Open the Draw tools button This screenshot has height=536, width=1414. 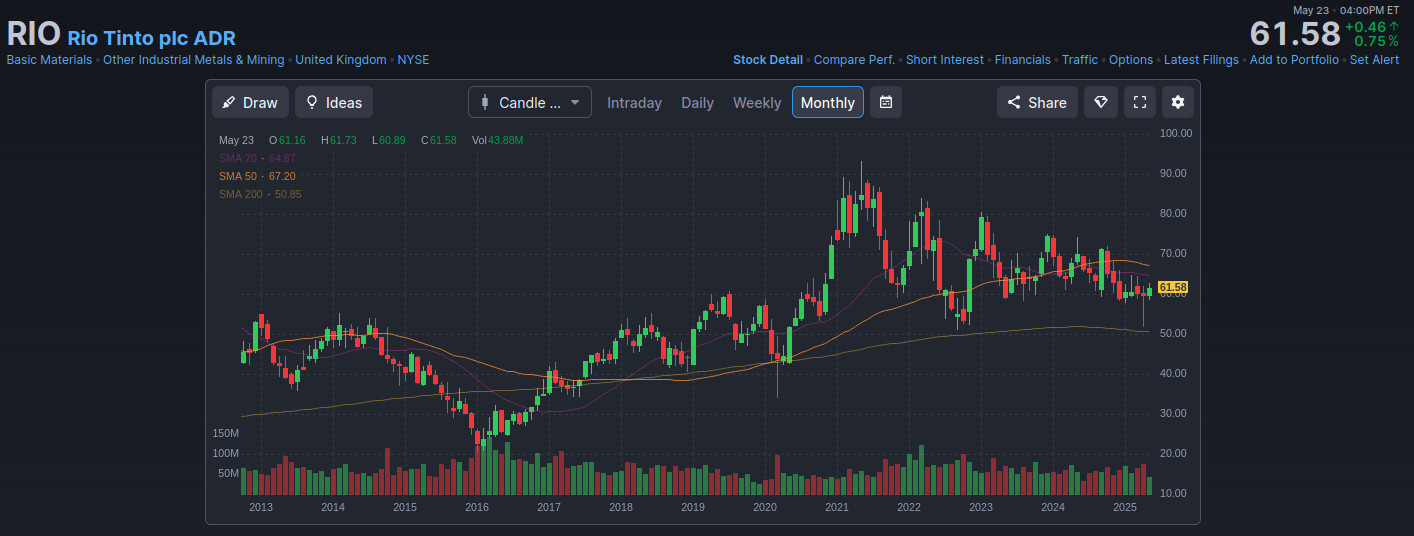click(250, 102)
